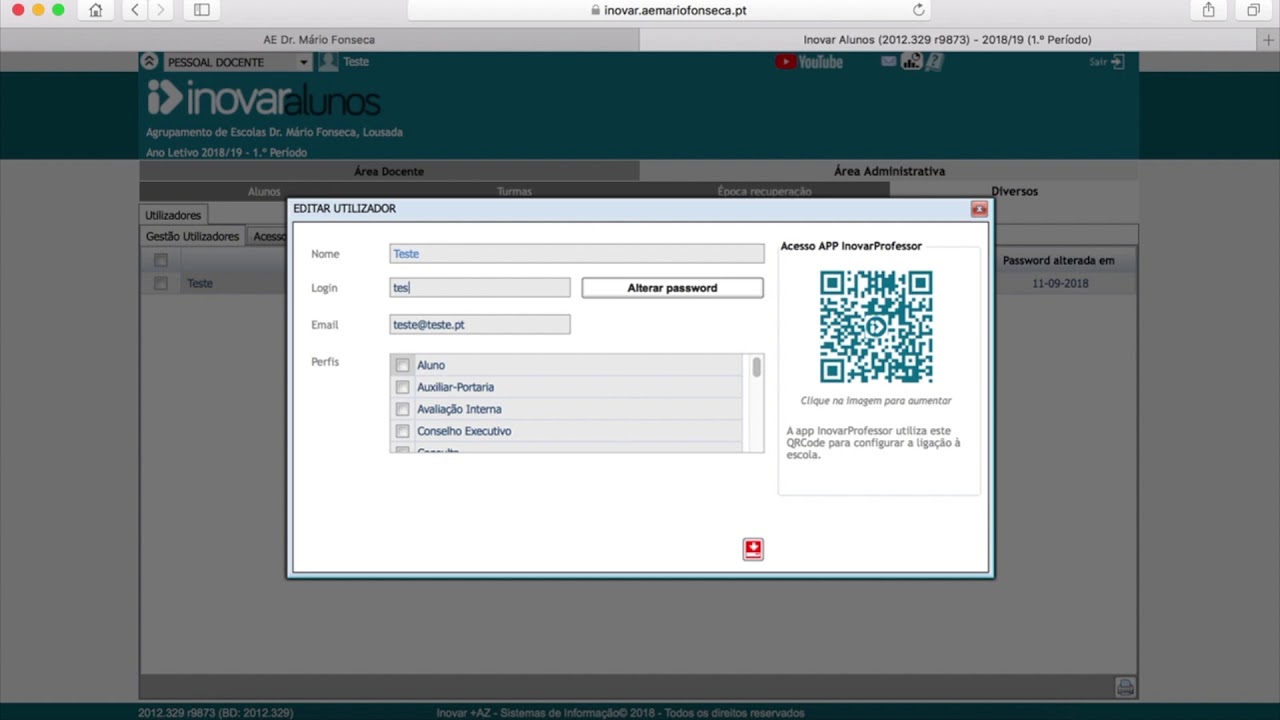
Task: Switch to Área Docente tab
Action: [x=389, y=171]
